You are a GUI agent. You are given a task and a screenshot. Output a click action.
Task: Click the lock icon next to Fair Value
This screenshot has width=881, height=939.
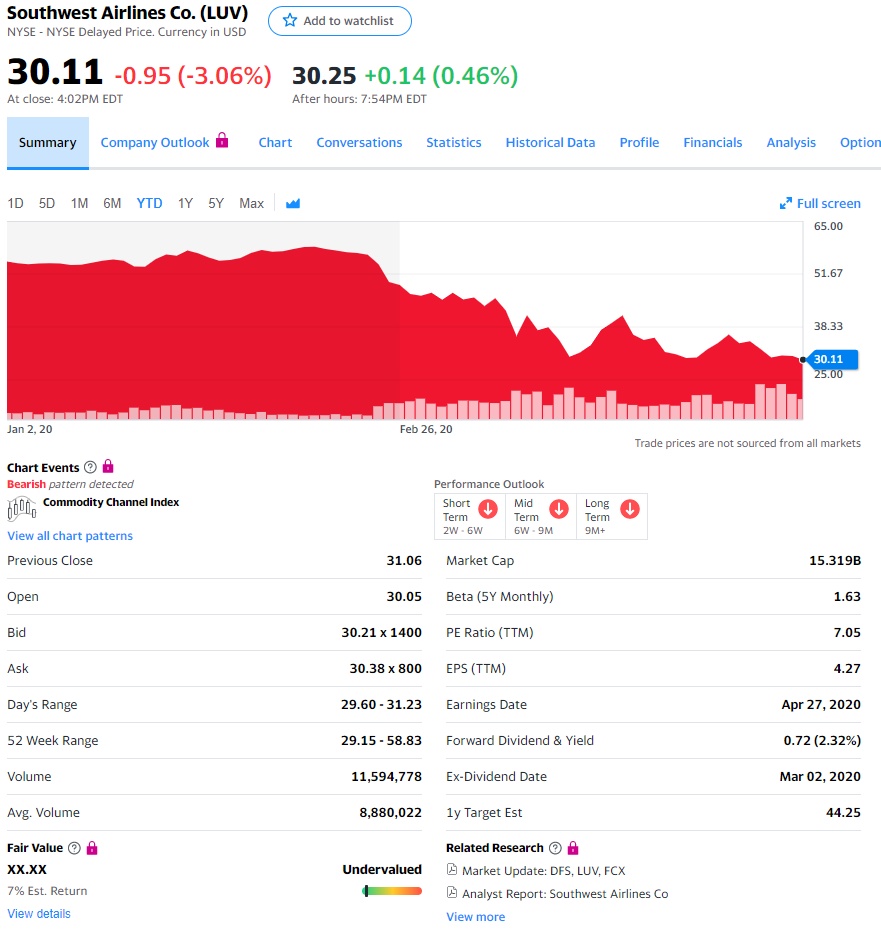(x=92, y=847)
